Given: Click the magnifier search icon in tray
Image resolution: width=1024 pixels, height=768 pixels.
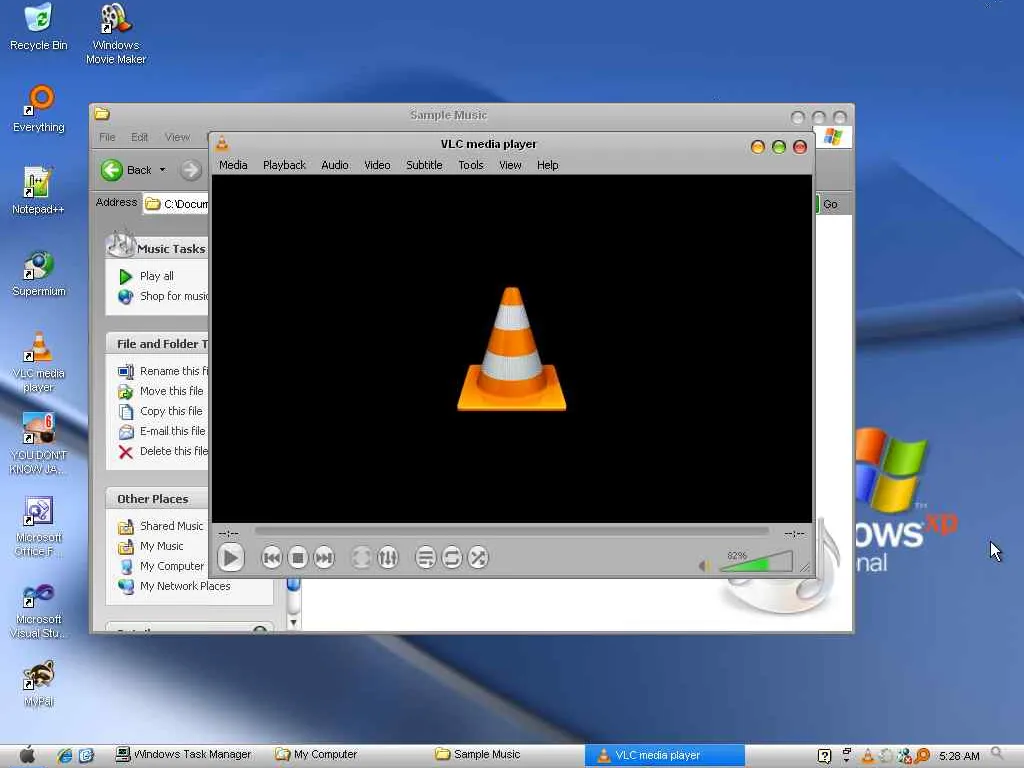Looking at the screenshot, I should click(997, 754).
